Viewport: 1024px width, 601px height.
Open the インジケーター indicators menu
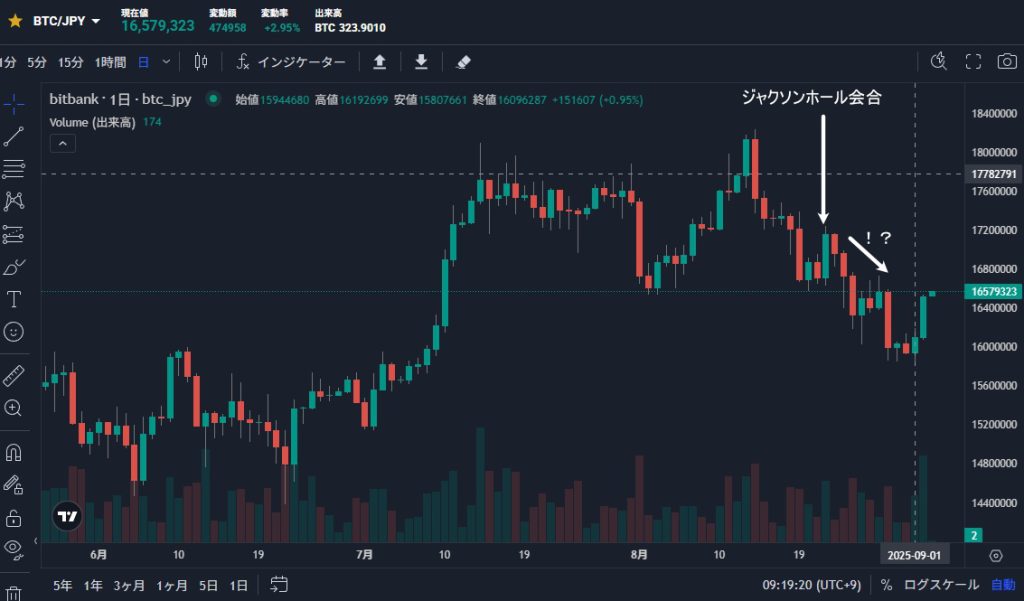pos(291,62)
